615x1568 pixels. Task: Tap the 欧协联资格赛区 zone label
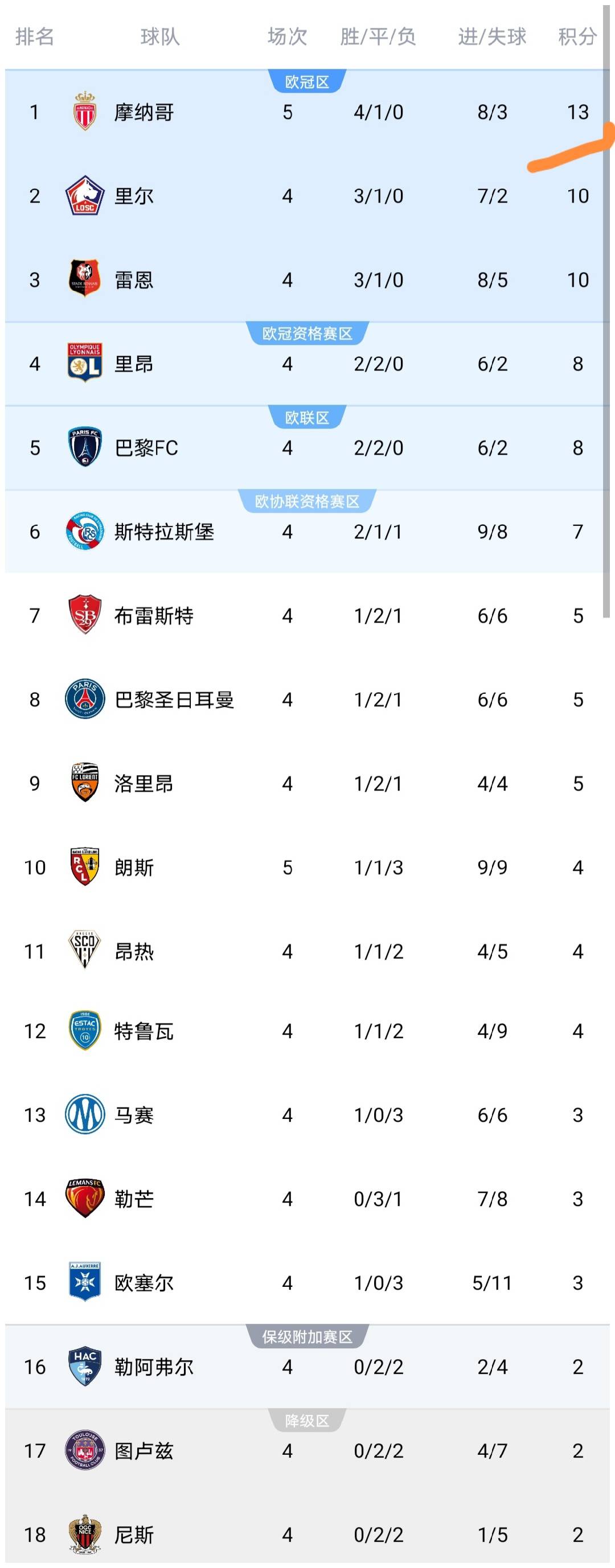coord(307,501)
